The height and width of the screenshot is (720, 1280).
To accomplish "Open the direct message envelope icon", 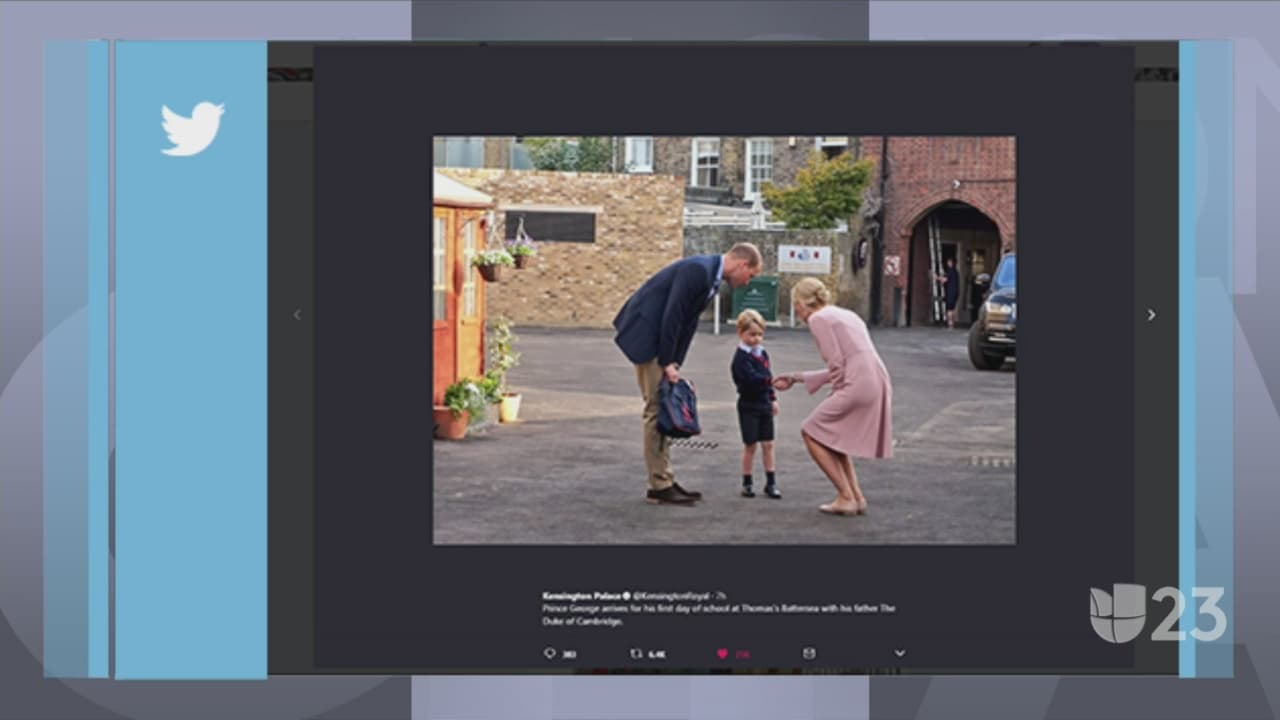I will point(809,653).
